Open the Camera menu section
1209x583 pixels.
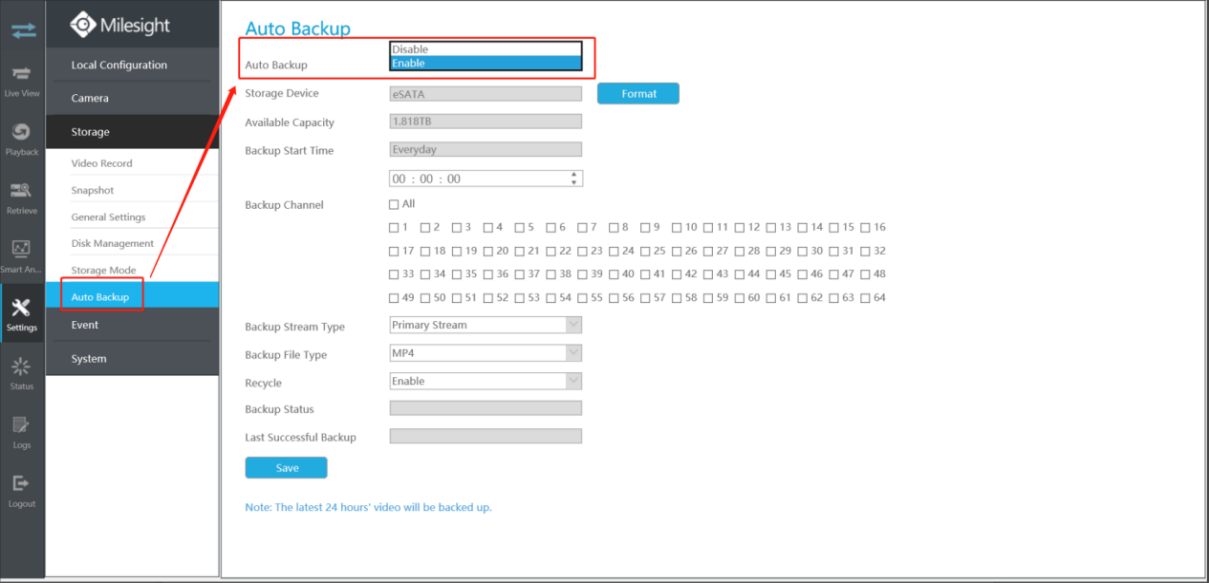[x=132, y=98]
